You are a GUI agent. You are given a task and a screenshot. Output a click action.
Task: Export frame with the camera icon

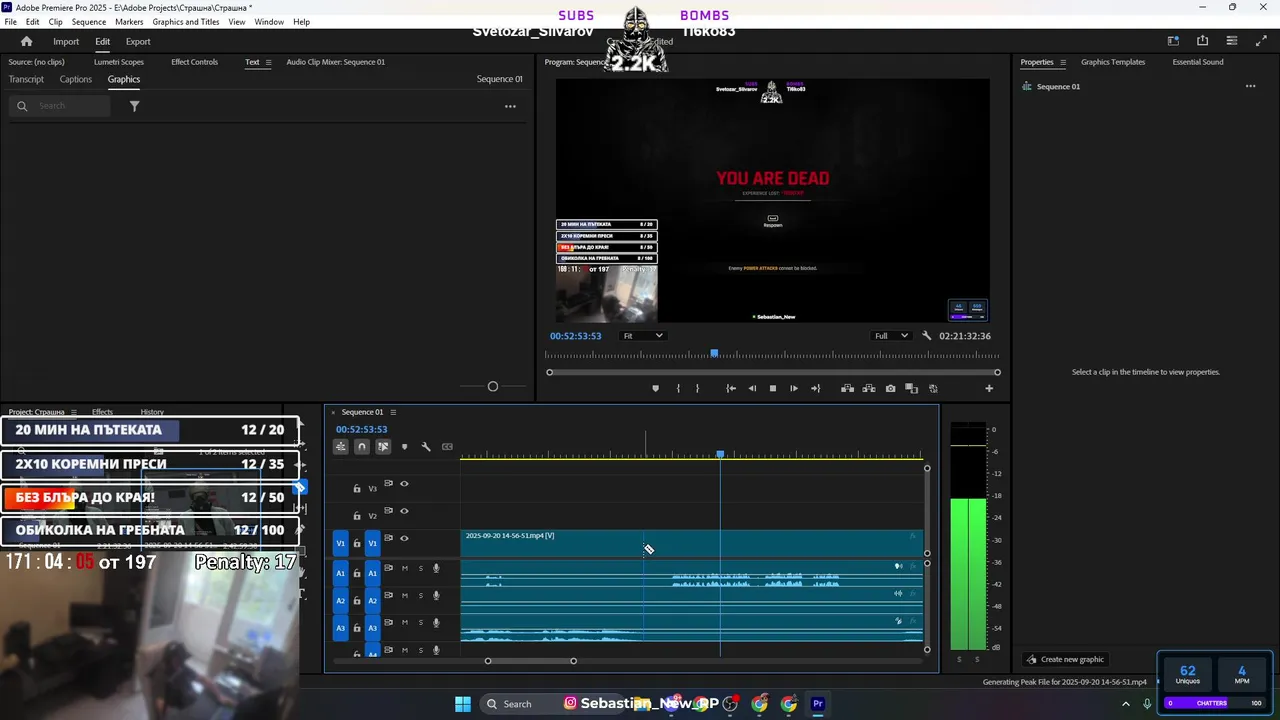tap(890, 388)
